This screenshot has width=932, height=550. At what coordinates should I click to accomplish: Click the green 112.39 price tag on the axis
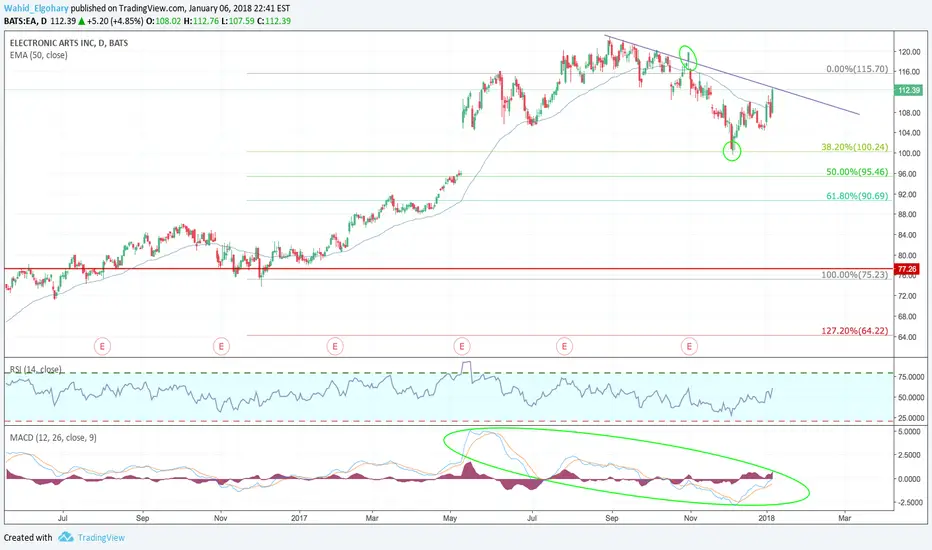(909, 90)
